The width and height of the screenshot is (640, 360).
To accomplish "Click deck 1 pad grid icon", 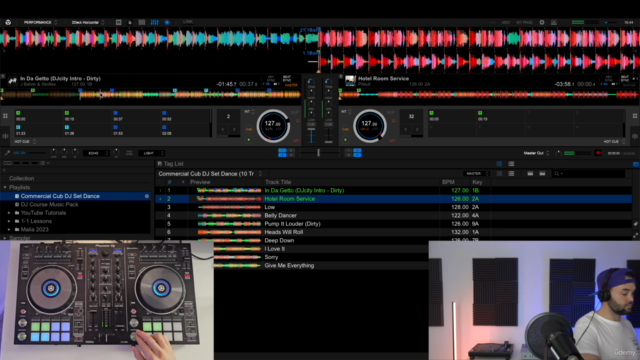I will (x=5, y=116).
